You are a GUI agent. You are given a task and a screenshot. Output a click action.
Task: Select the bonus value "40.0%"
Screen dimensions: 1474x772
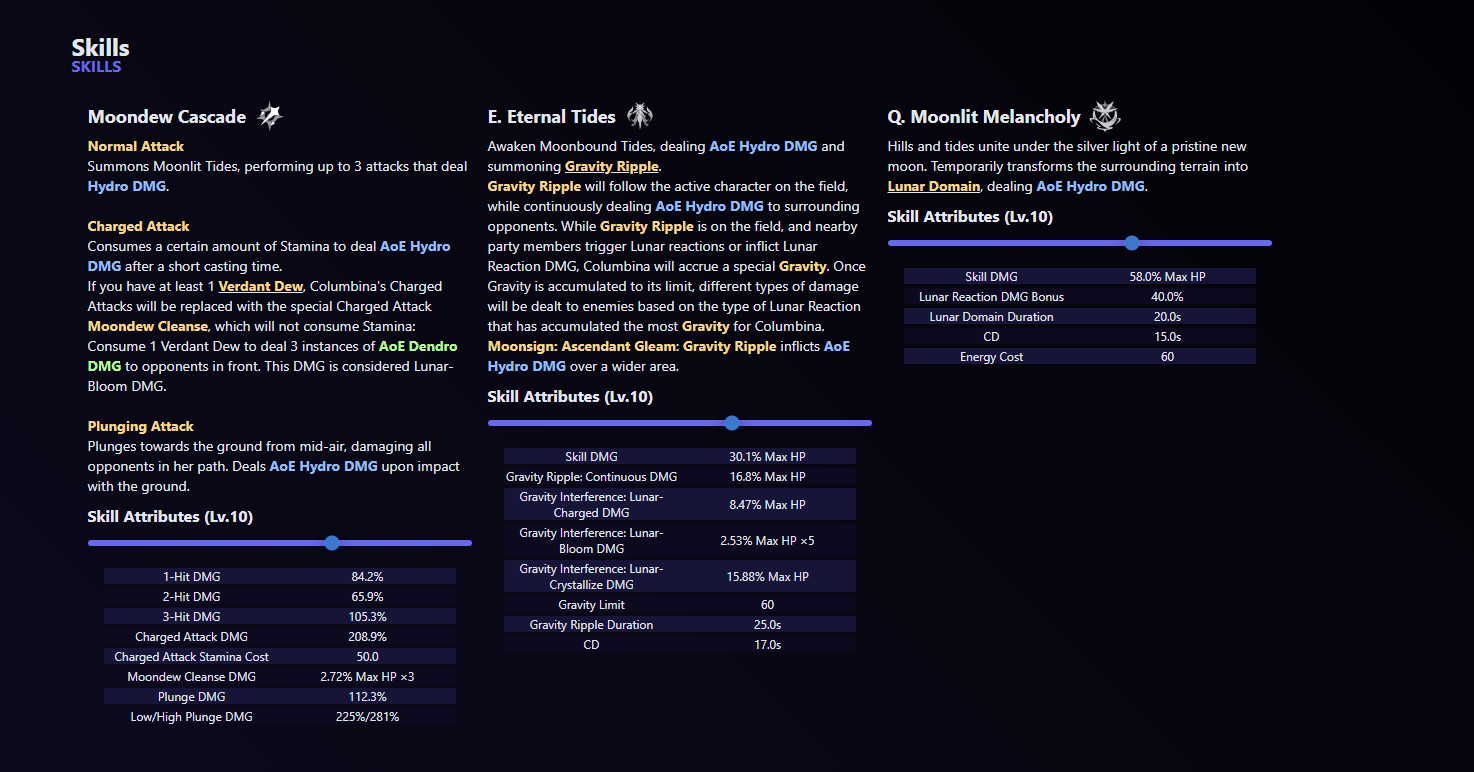[x=1168, y=297]
